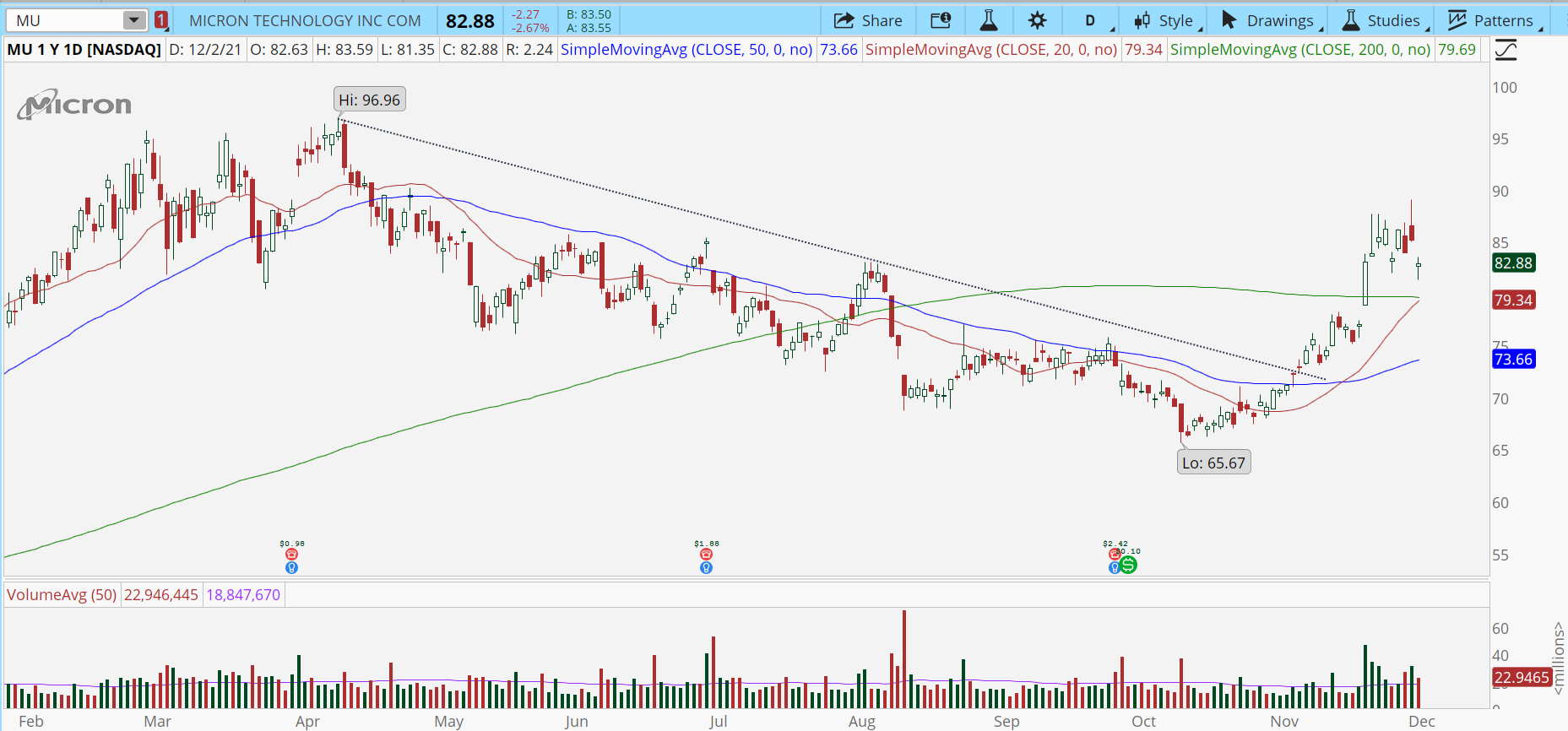Image resolution: width=1568 pixels, height=731 pixels.
Task: Open the news and info panel icon
Action: tap(940, 20)
